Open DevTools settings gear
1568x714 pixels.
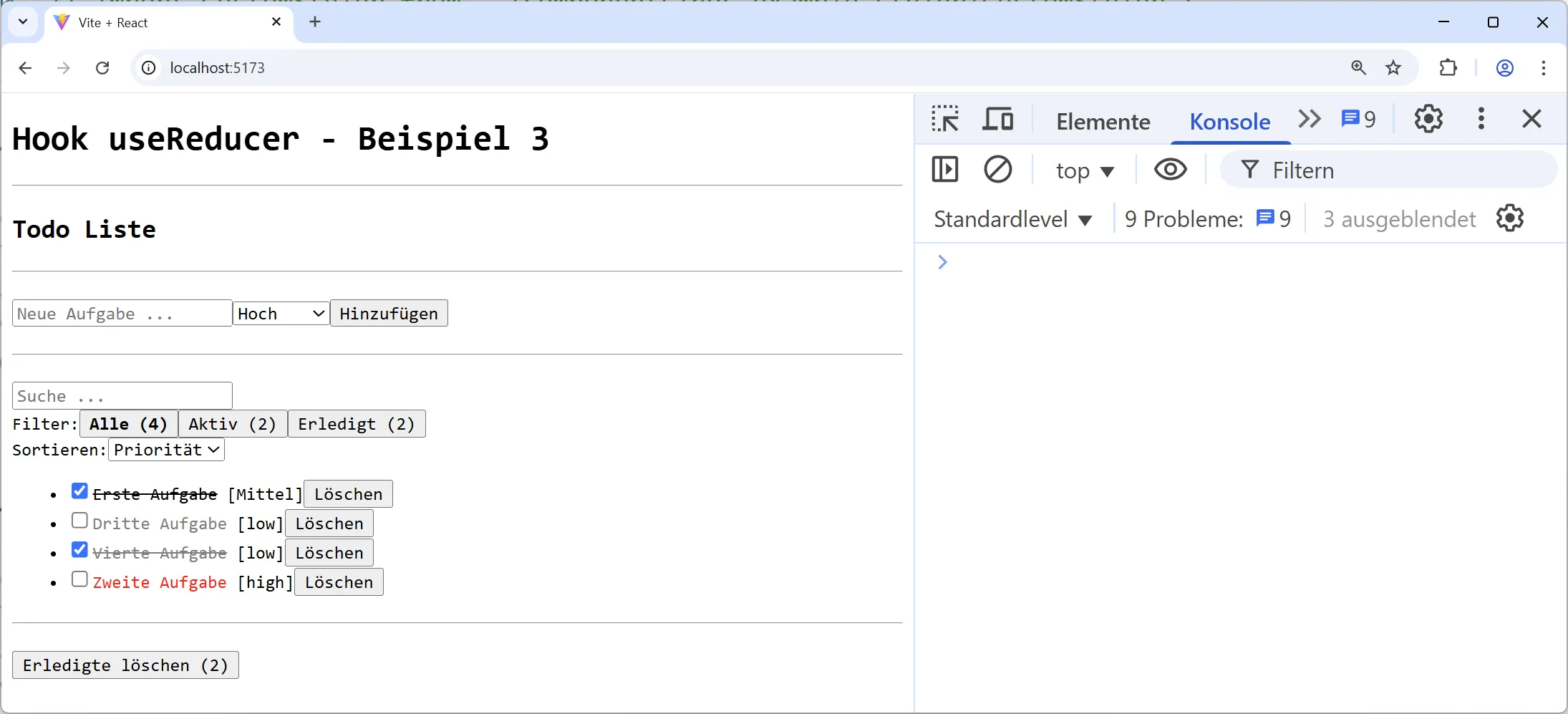pos(1428,119)
